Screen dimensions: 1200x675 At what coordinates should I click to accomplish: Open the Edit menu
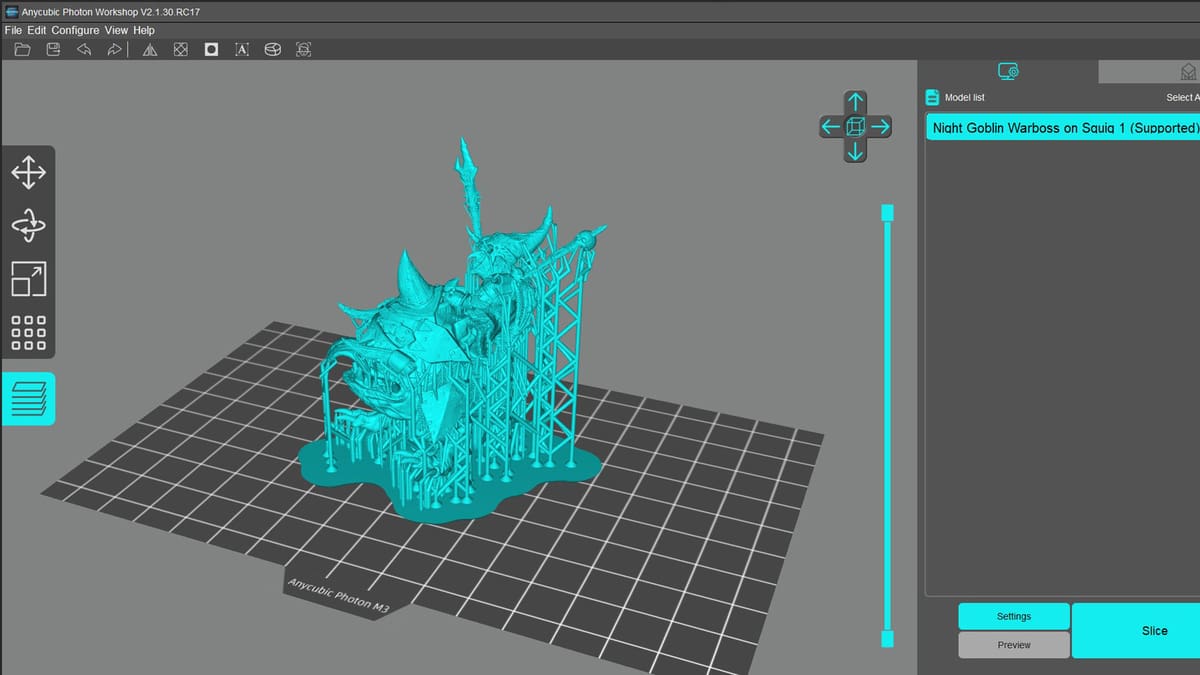pyautogui.click(x=37, y=30)
